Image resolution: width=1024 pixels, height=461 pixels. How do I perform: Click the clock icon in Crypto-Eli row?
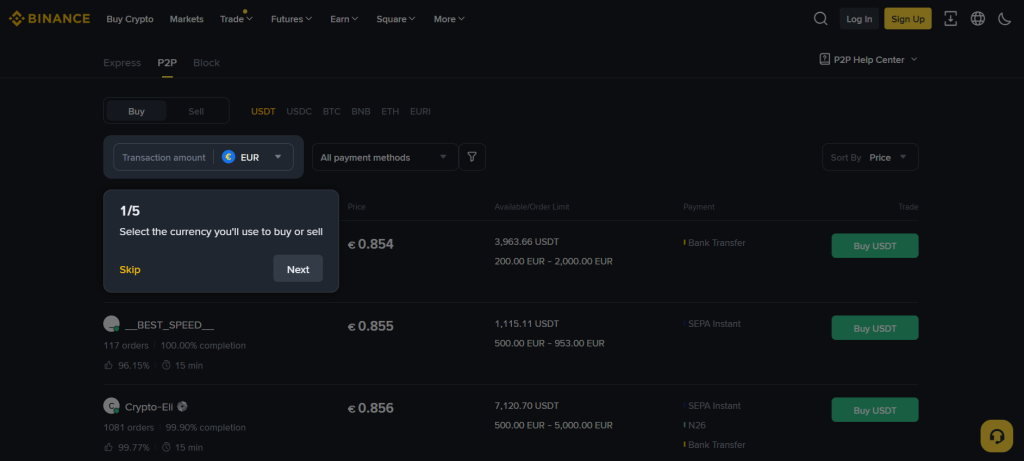tap(166, 447)
